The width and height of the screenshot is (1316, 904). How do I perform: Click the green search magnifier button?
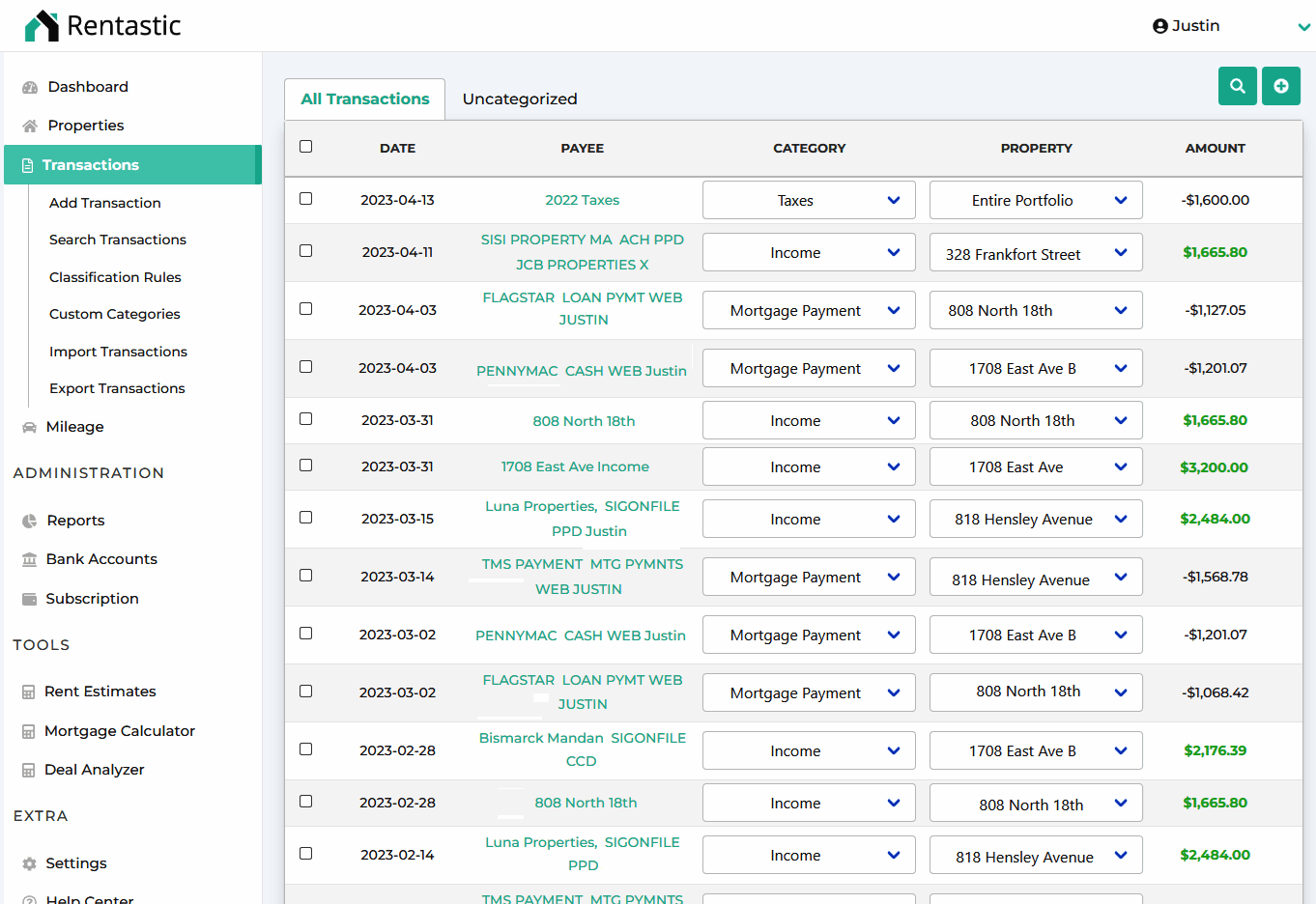point(1237,86)
